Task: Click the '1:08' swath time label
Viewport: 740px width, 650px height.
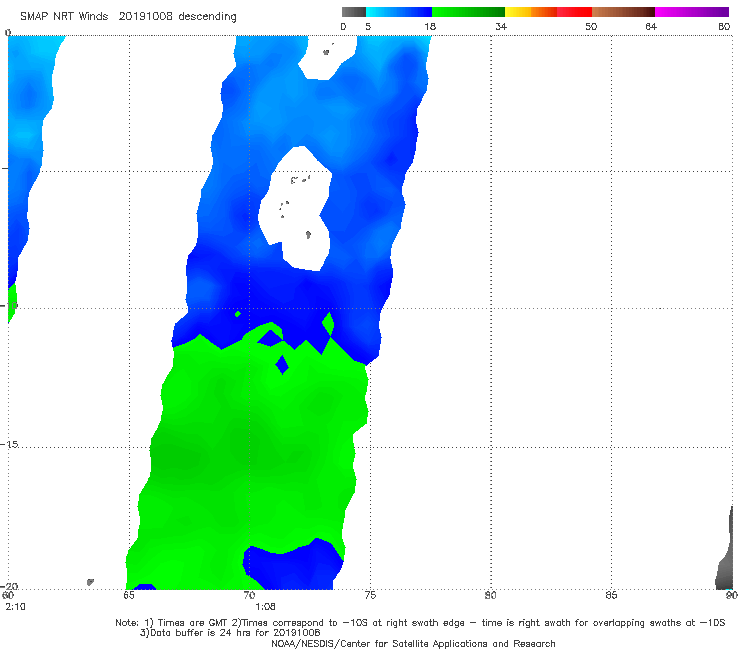Action: pos(265,607)
